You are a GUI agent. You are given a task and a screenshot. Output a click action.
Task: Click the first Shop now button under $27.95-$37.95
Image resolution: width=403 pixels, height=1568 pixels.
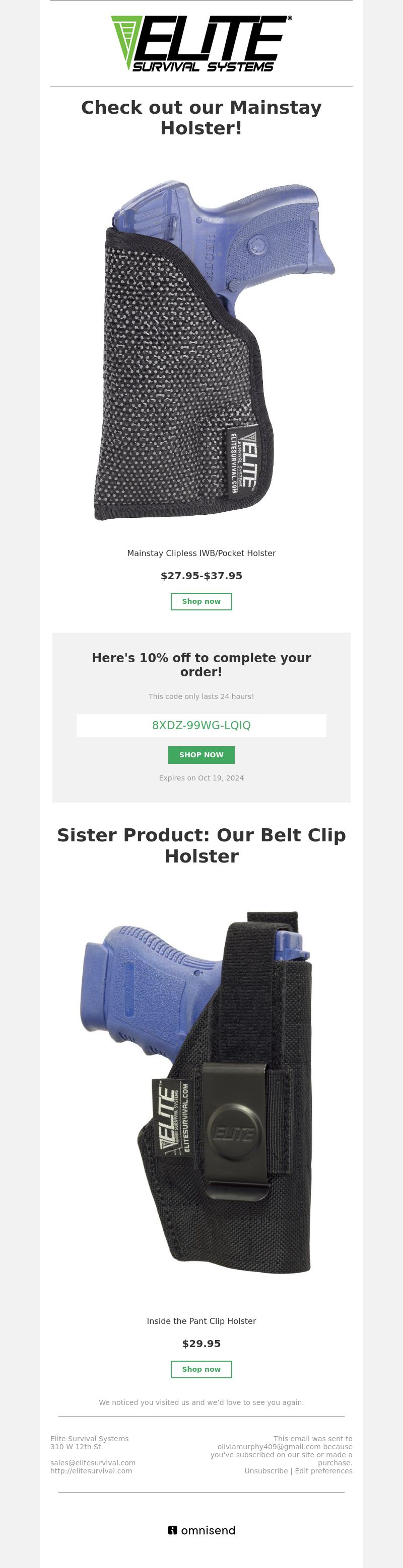tap(201, 601)
